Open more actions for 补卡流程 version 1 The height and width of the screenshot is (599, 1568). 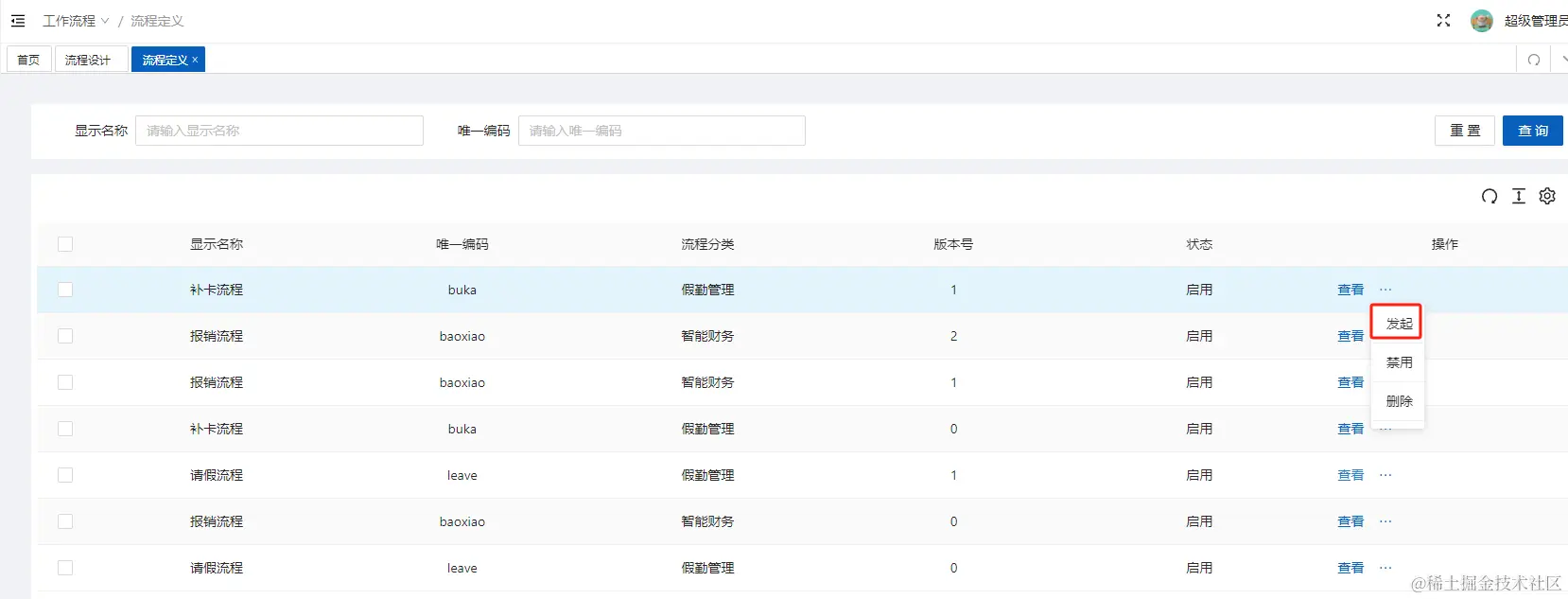click(x=1385, y=290)
